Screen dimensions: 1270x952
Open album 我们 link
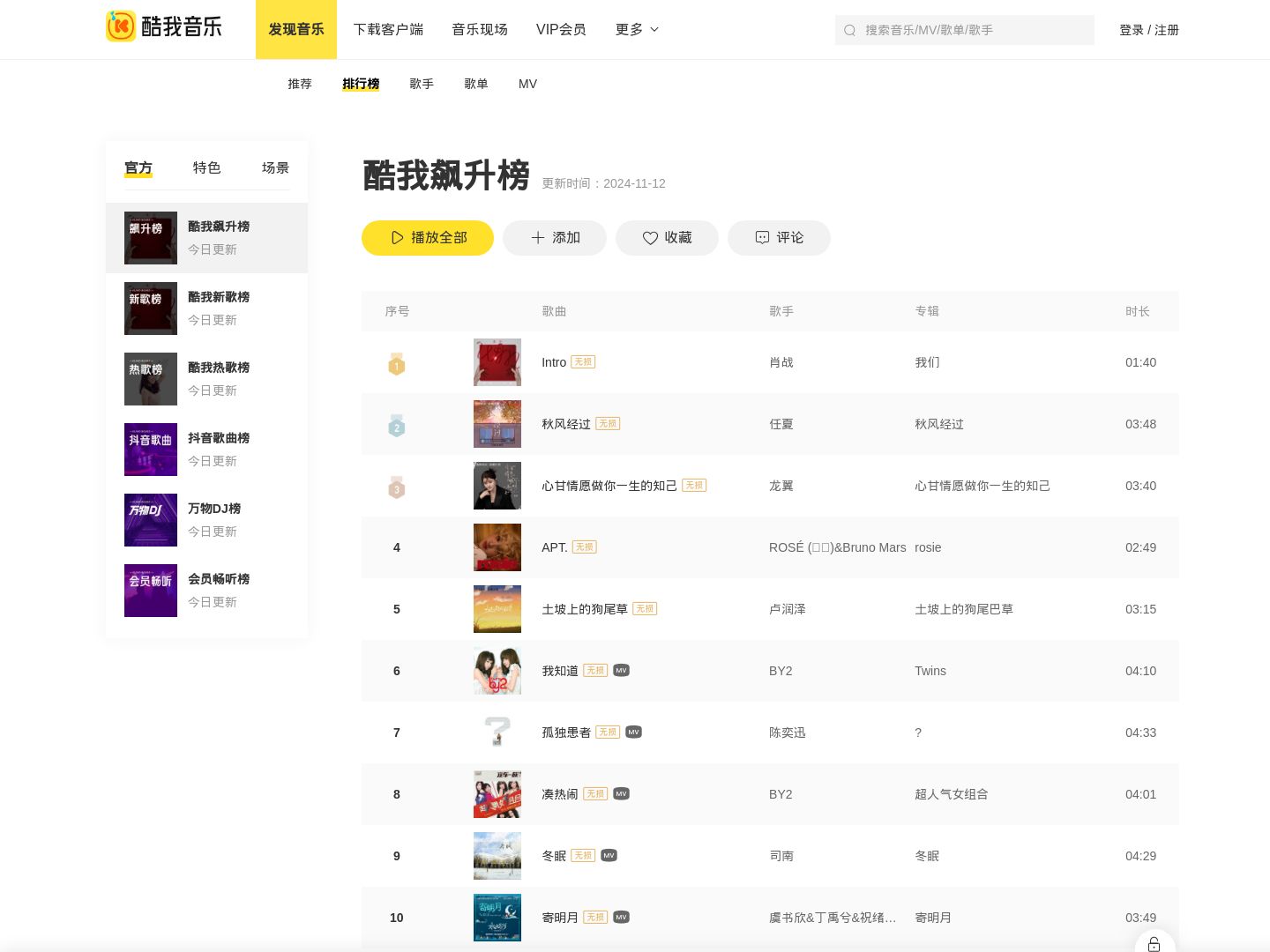tap(927, 362)
